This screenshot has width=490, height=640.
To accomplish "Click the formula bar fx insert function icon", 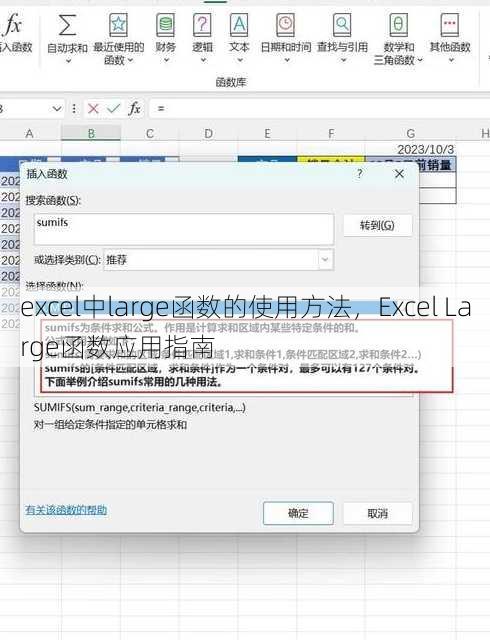I will [x=134, y=109].
